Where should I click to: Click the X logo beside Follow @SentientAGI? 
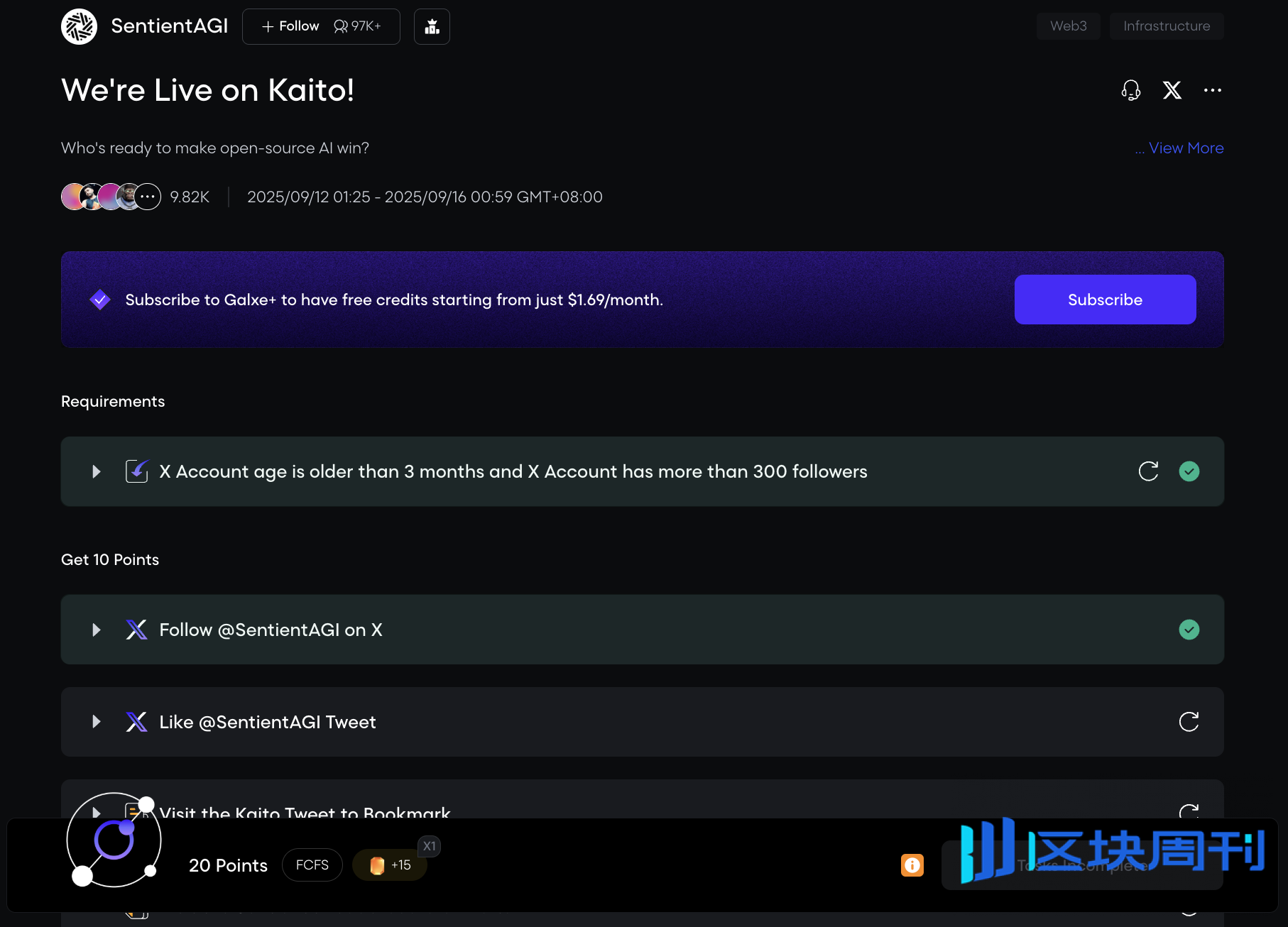(x=136, y=630)
